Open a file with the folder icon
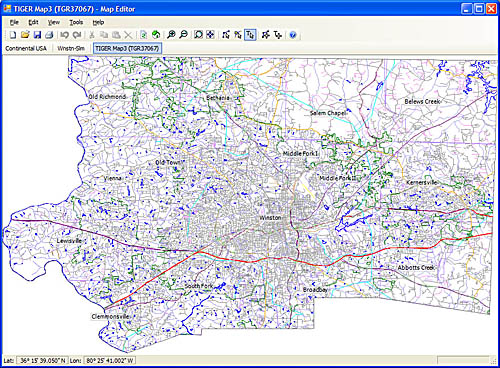500x368 pixels. [x=25, y=35]
